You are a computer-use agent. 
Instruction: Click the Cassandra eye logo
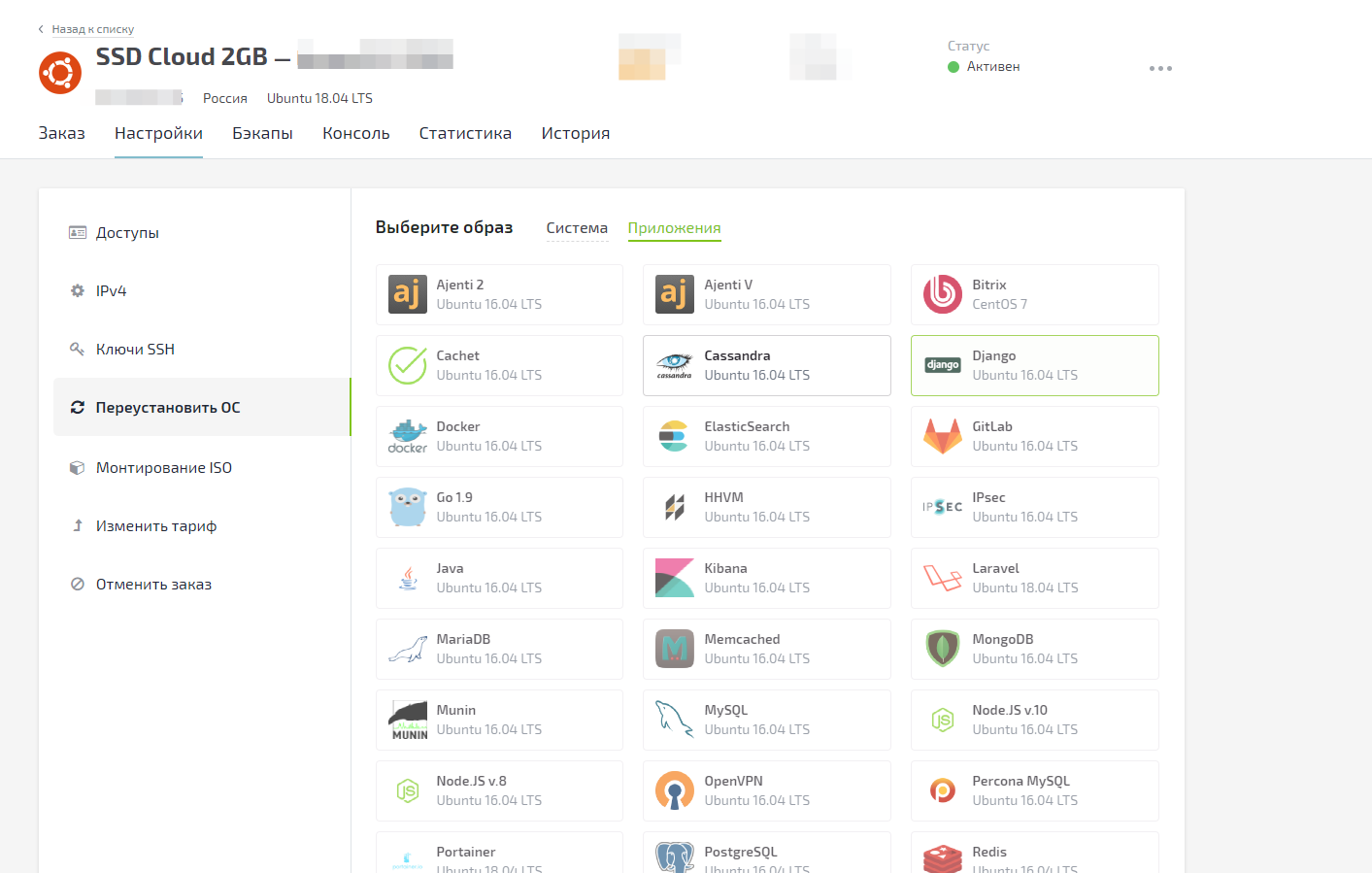pos(675,365)
